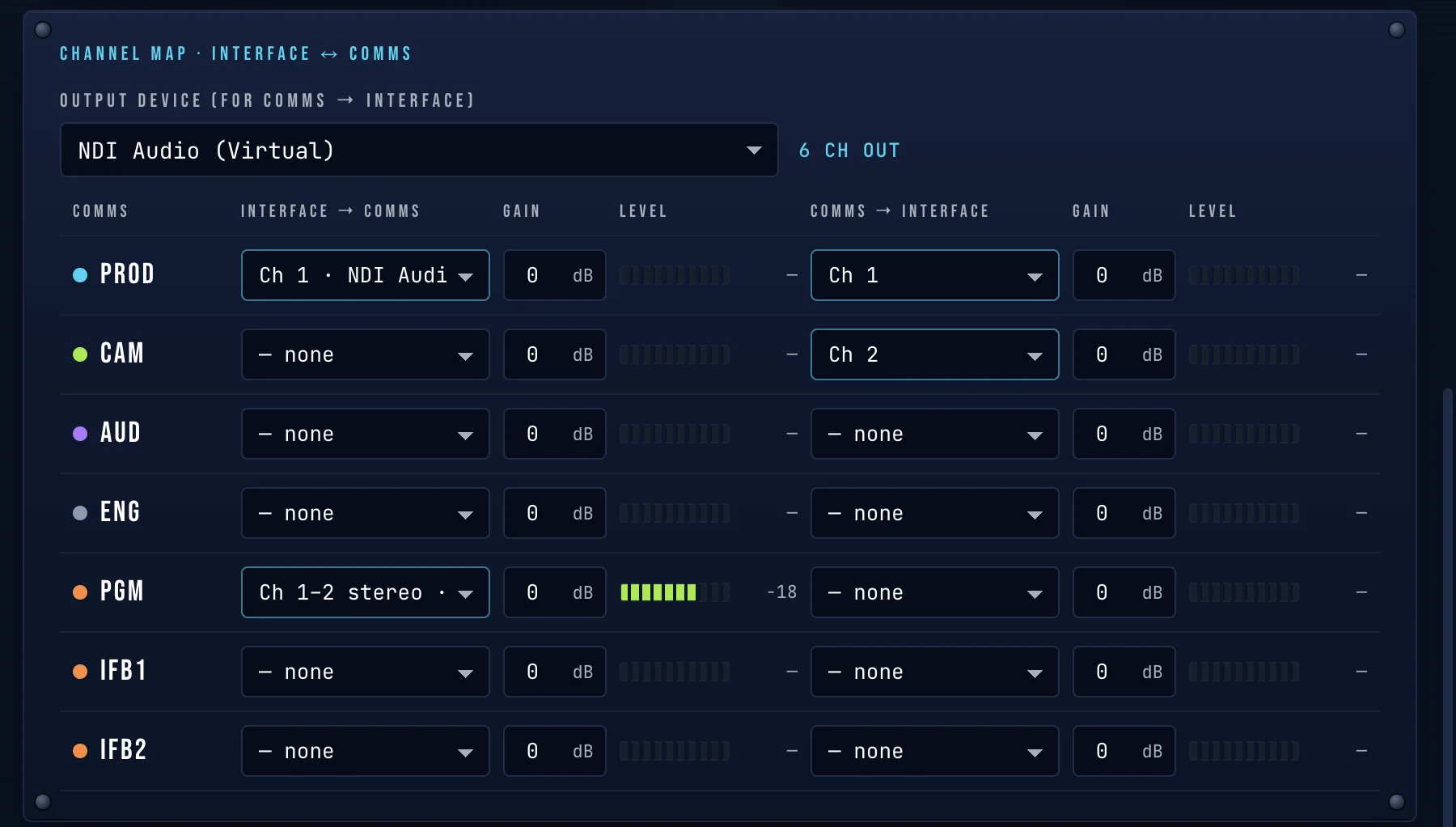The height and width of the screenshot is (827, 1456).
Task: Click the purple AUD channel color dot
Action: tap(80, 434)
